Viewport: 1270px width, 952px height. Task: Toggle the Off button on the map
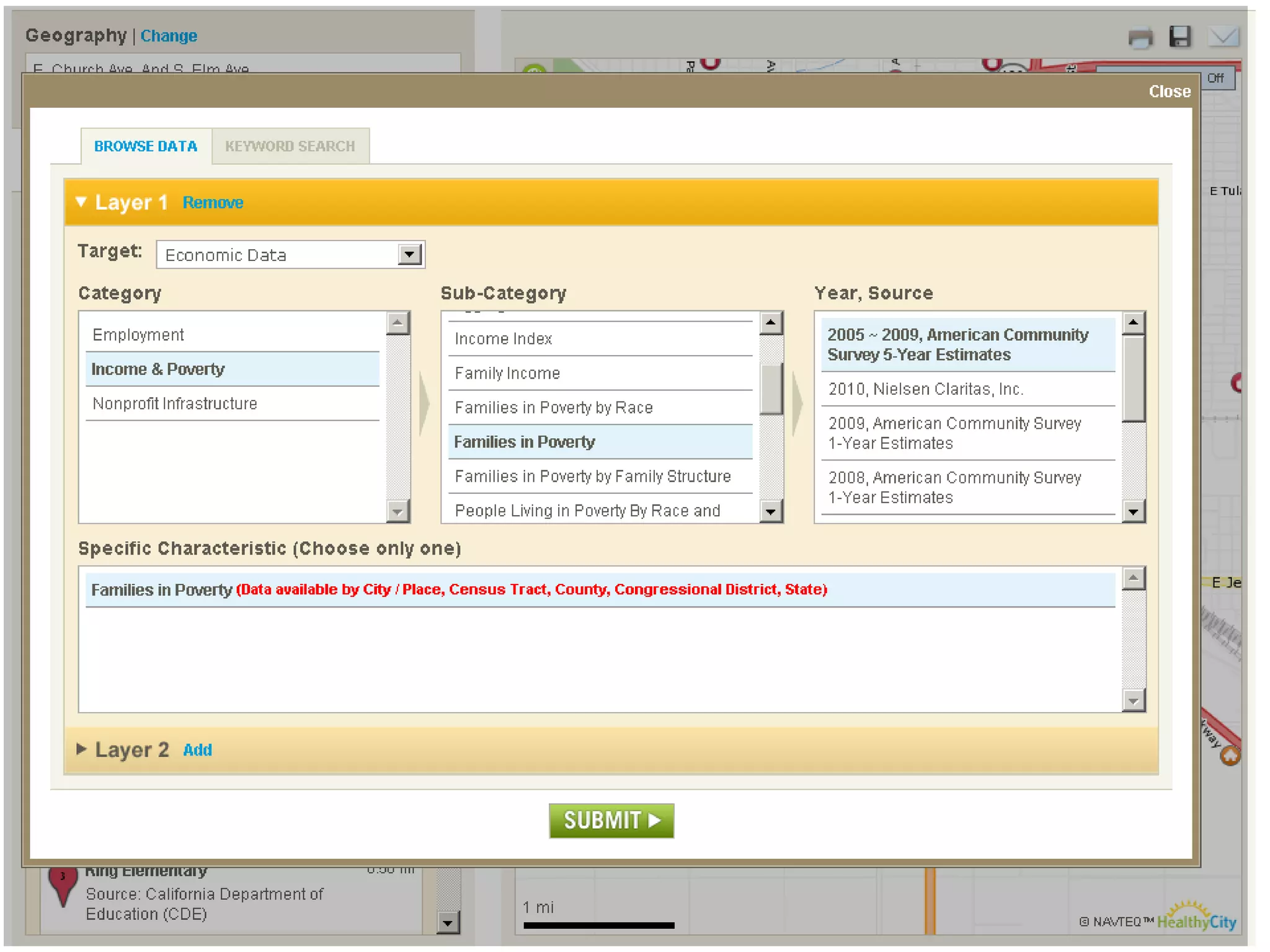[x=1215, y=78]
